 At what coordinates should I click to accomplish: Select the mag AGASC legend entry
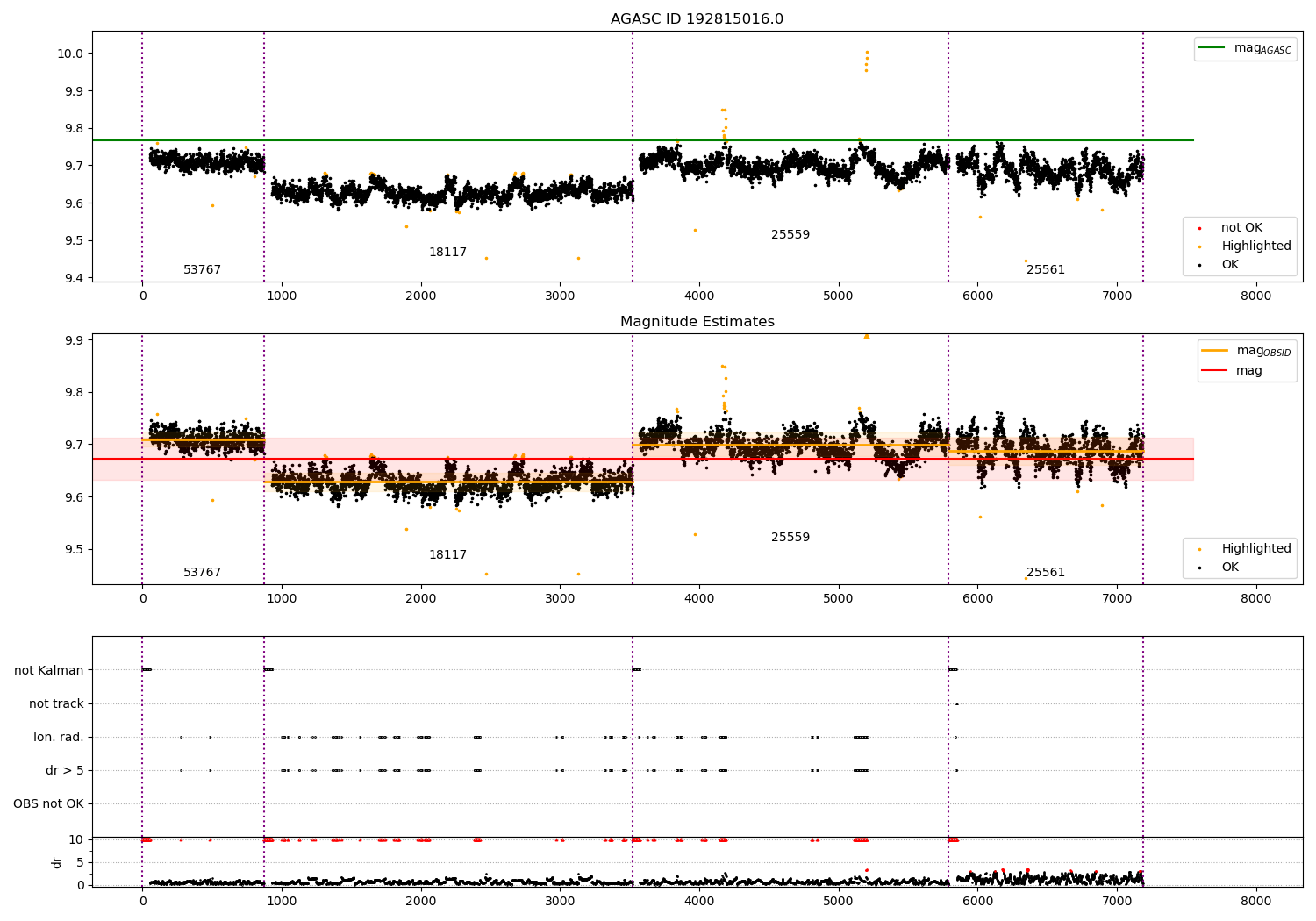pyautogui.click(x=1245, y=48)
